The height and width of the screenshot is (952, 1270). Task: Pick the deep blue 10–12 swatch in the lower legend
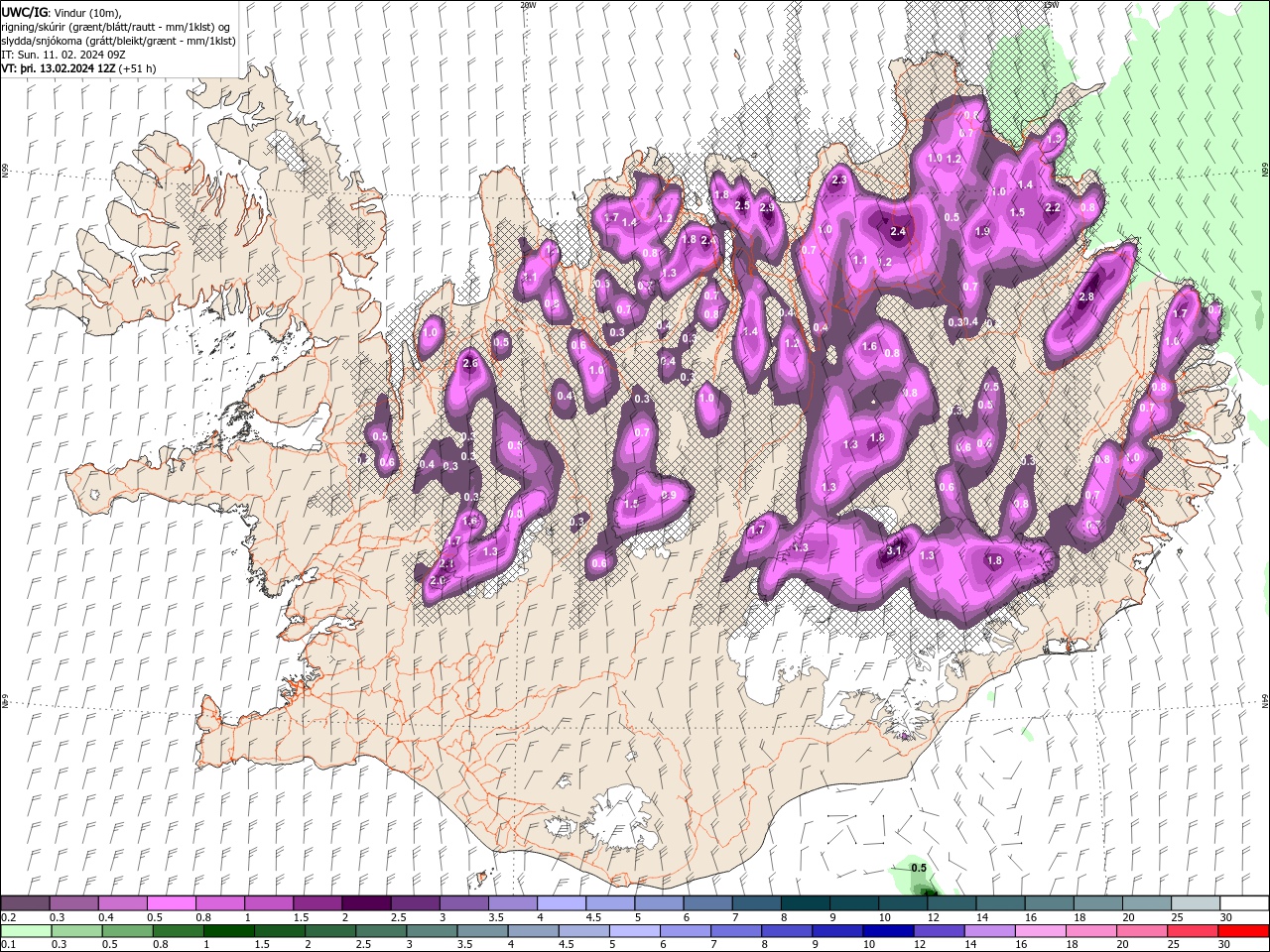[x=888, y=931]
